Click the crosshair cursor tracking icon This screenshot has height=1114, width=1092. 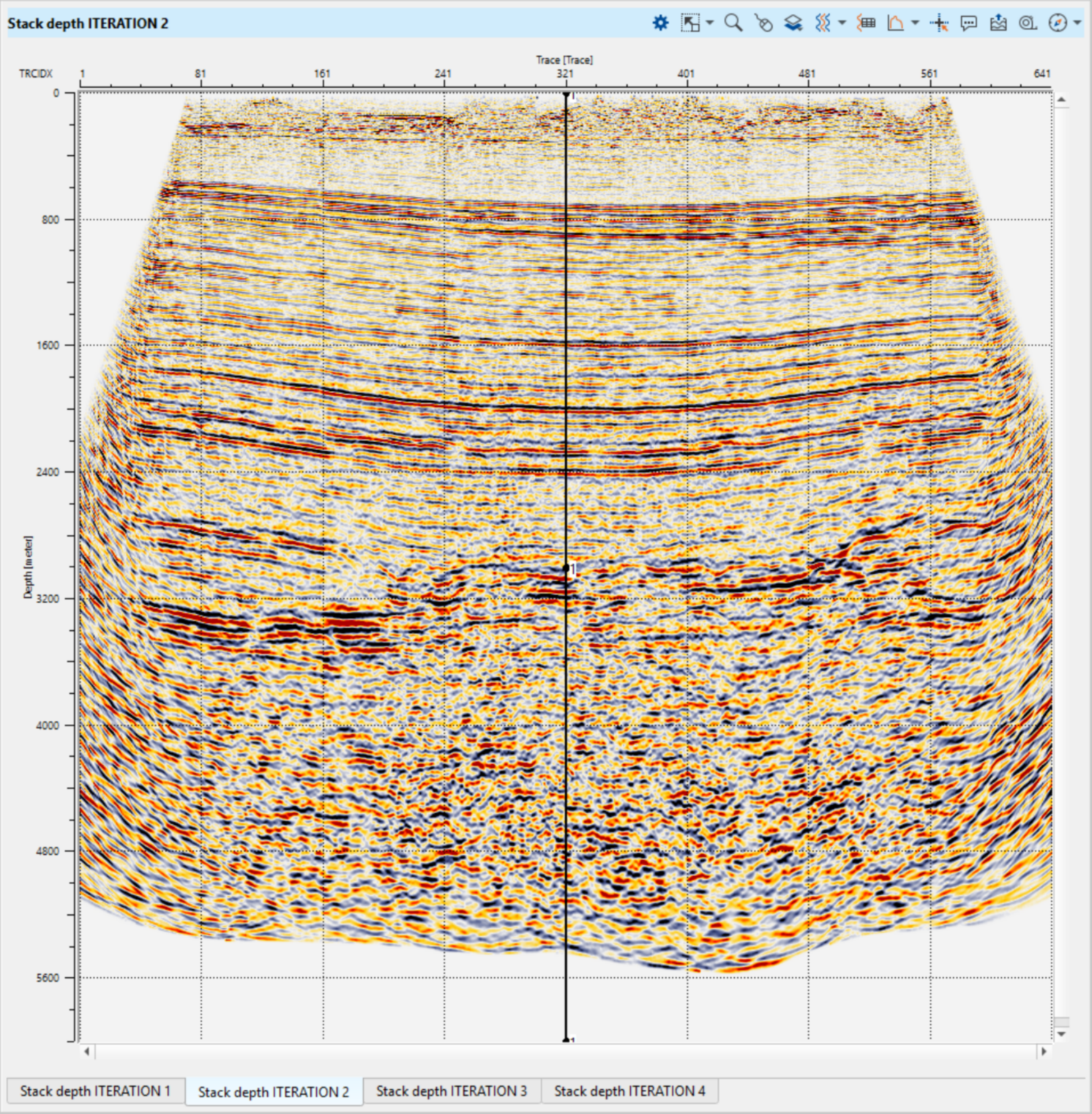939,23
